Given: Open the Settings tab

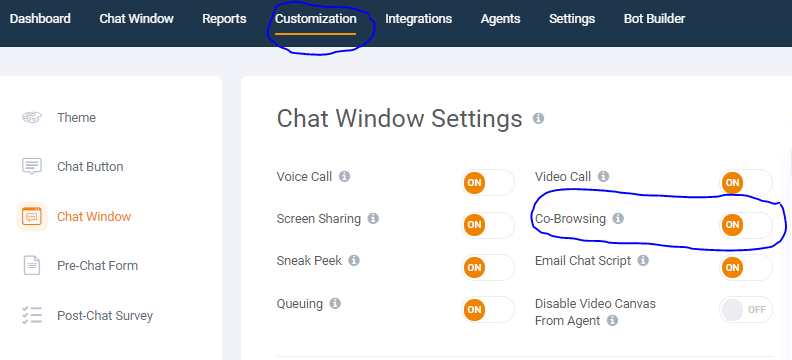Looking at the screenshot, I should tap(572, 19).
